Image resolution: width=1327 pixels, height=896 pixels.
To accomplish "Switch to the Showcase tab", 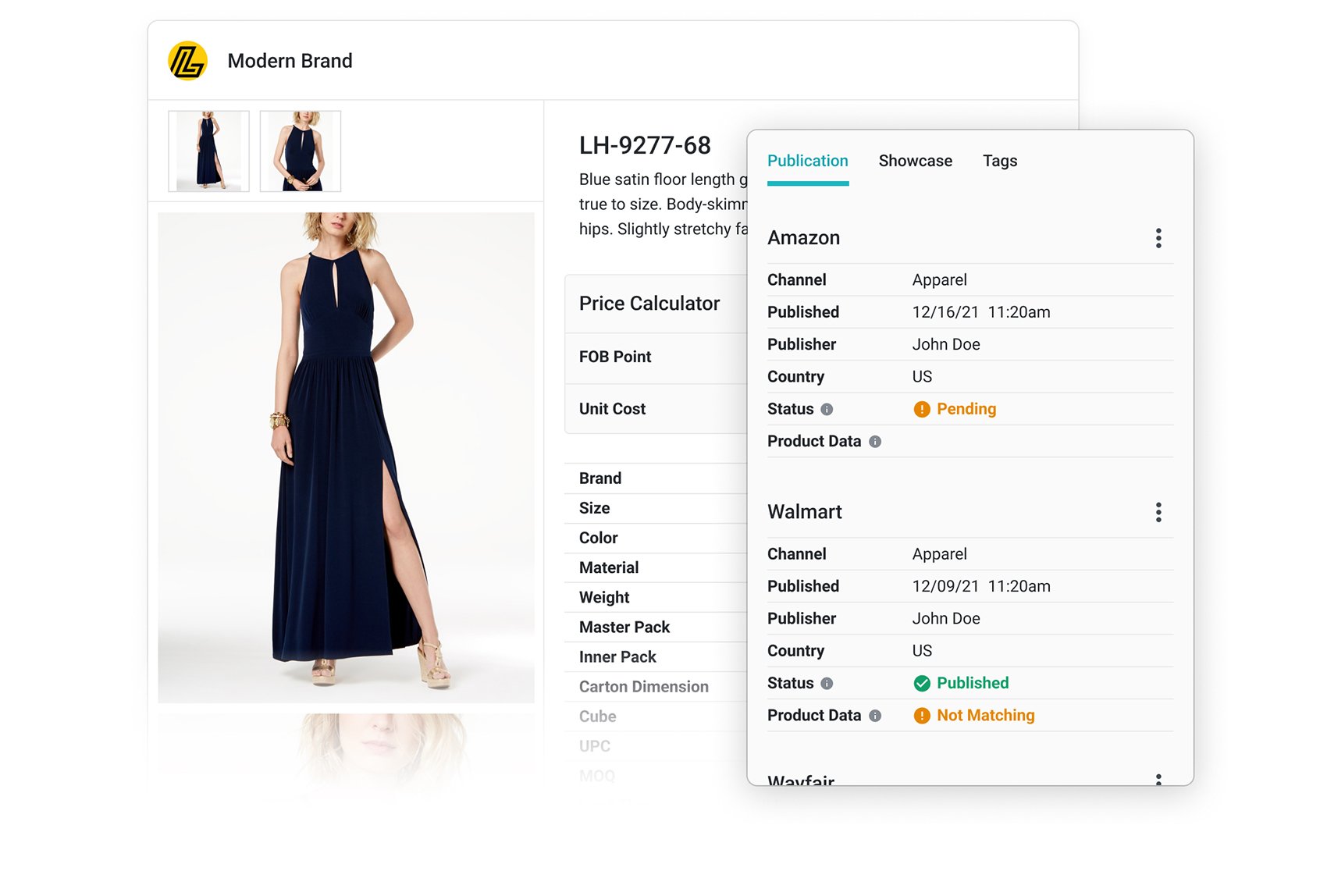I will click(x=915, y=161).
